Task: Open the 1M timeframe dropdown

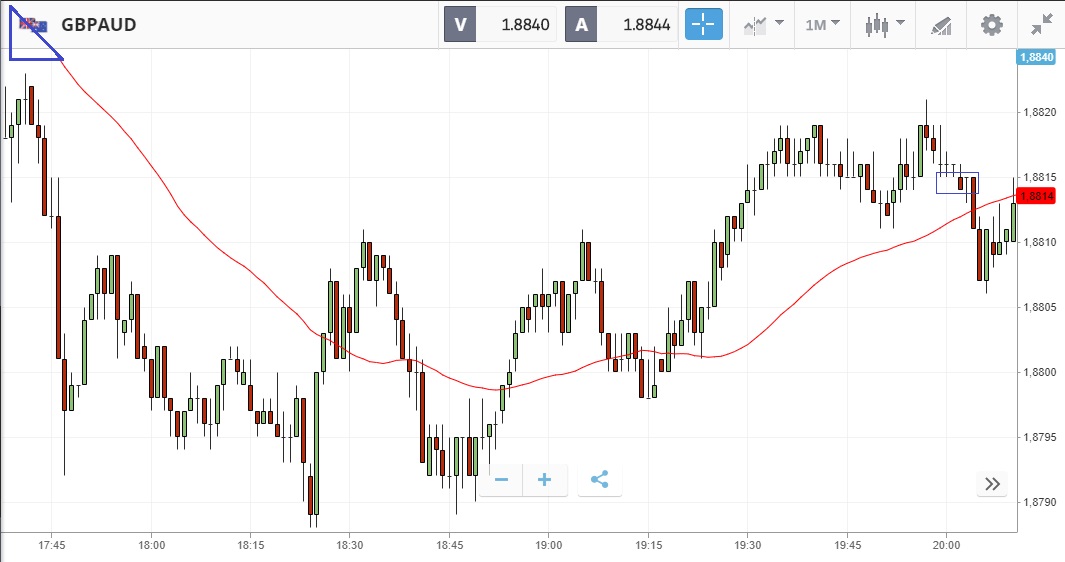Action: click(822, 24)
